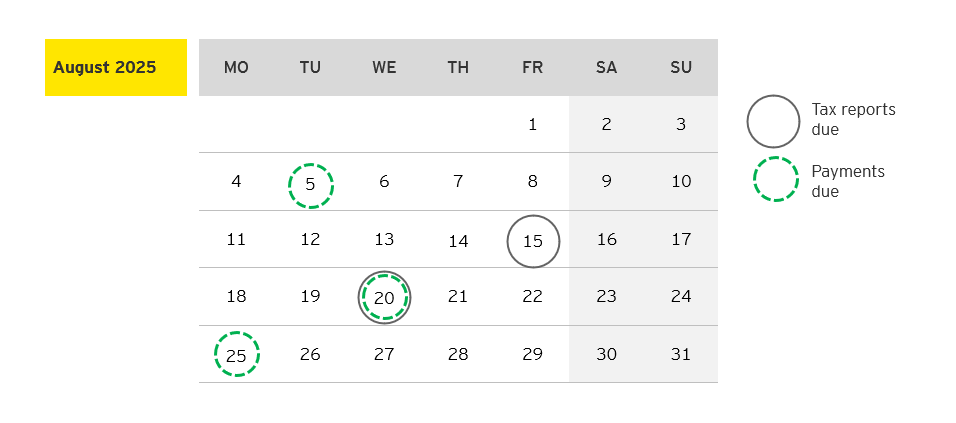Image resolution: width=956 pixels, height=423 pixels.
Task: Choose Thursday the 14th
Action: pyautogui.click(x=458, y=241)
